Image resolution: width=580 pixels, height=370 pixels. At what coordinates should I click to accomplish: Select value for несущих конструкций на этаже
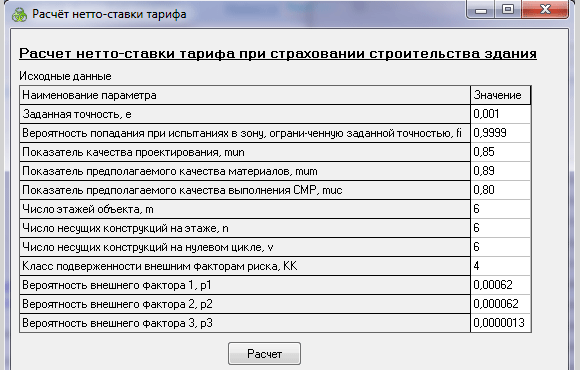500,228
